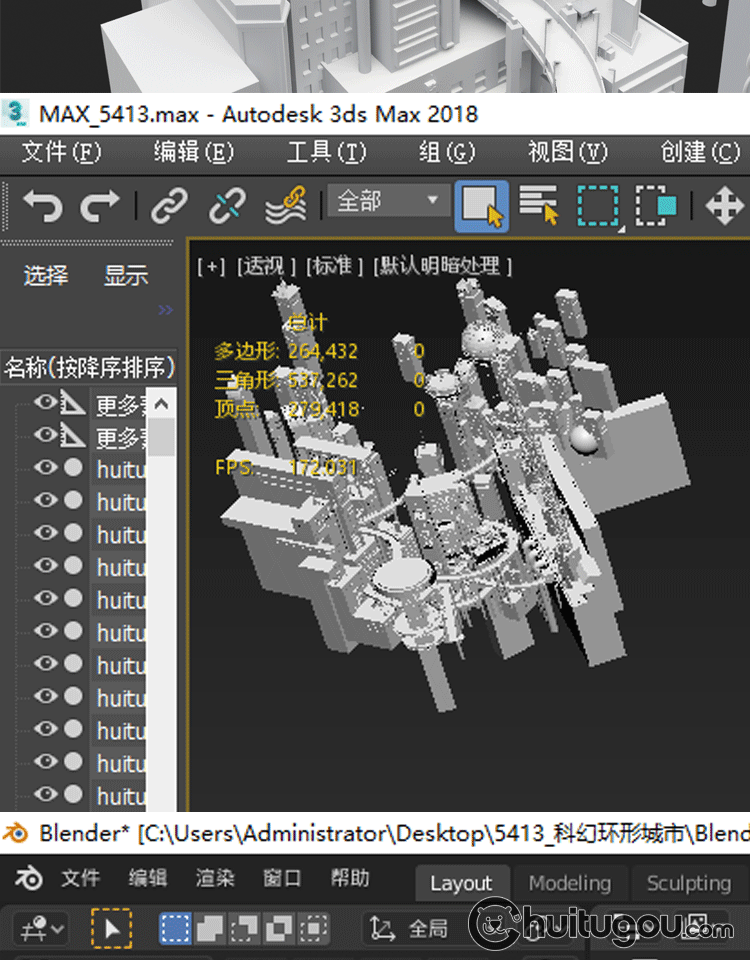This screenshot has height=960, width=750.
Task: Open the Select by Name list icon
Action: pyautogui.click(x=538, y=206)
